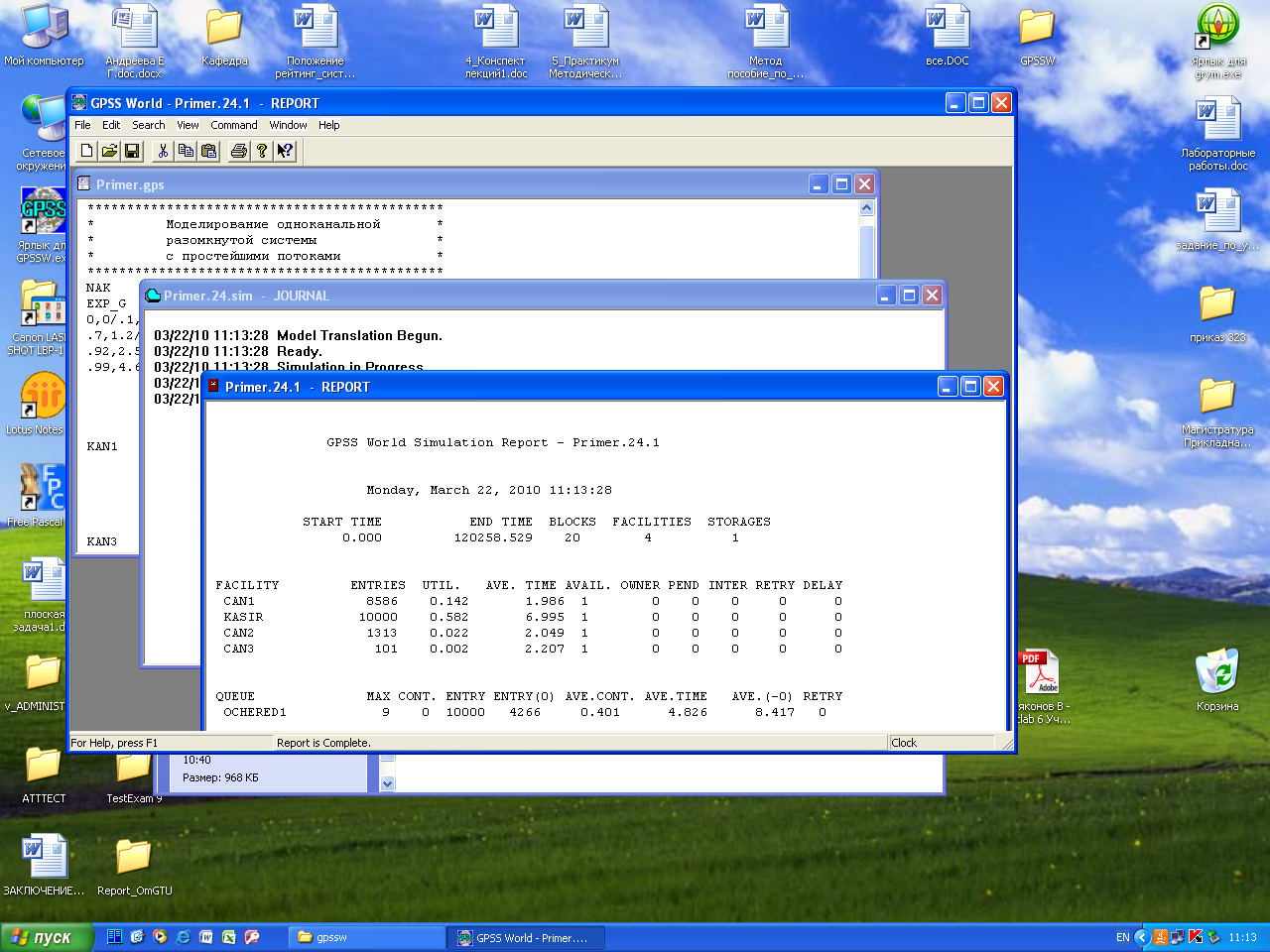This screenshot has height=952, width=1270.
Task: Expand hidden tray icons arrow
Action: 1142,937
